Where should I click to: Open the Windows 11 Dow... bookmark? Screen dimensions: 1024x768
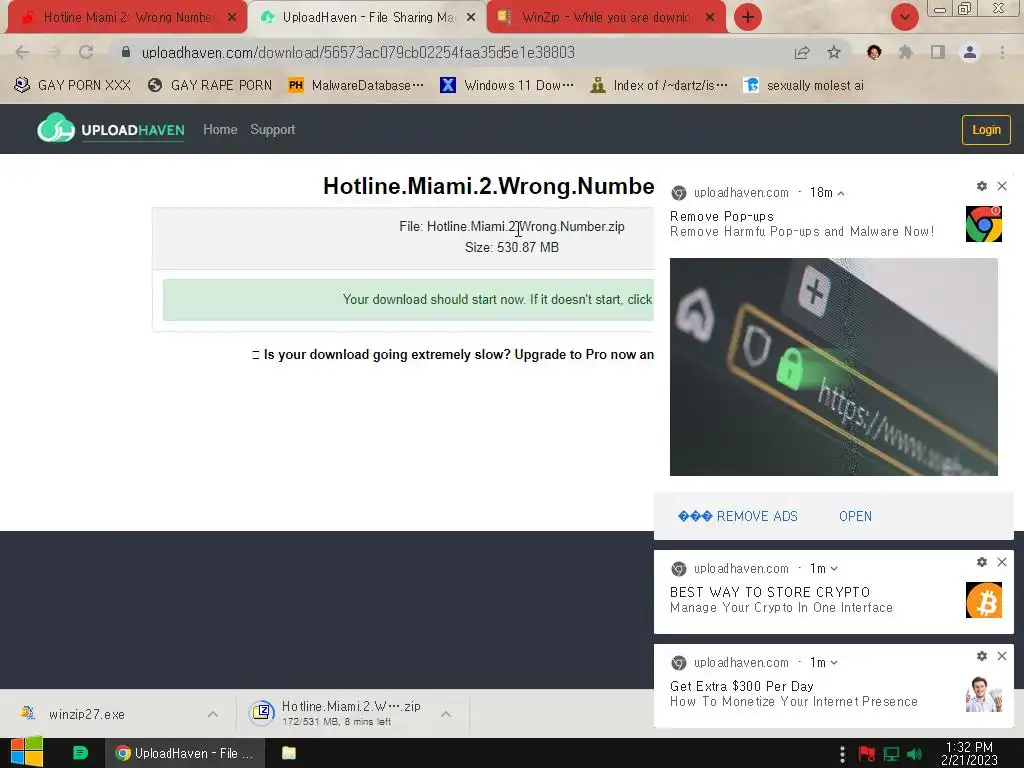pyautogui.click(x=507, y=85)
